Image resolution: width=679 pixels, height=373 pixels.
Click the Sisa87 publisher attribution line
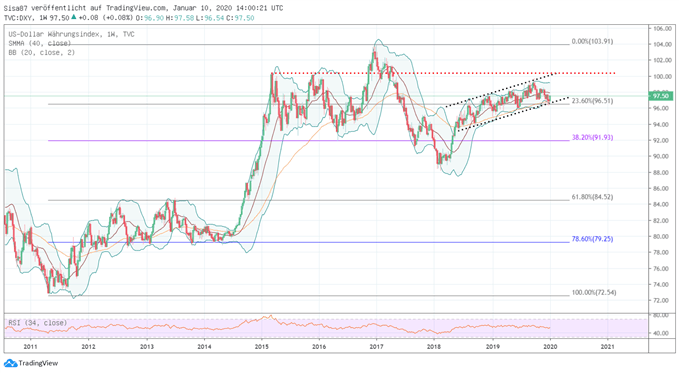143,8
